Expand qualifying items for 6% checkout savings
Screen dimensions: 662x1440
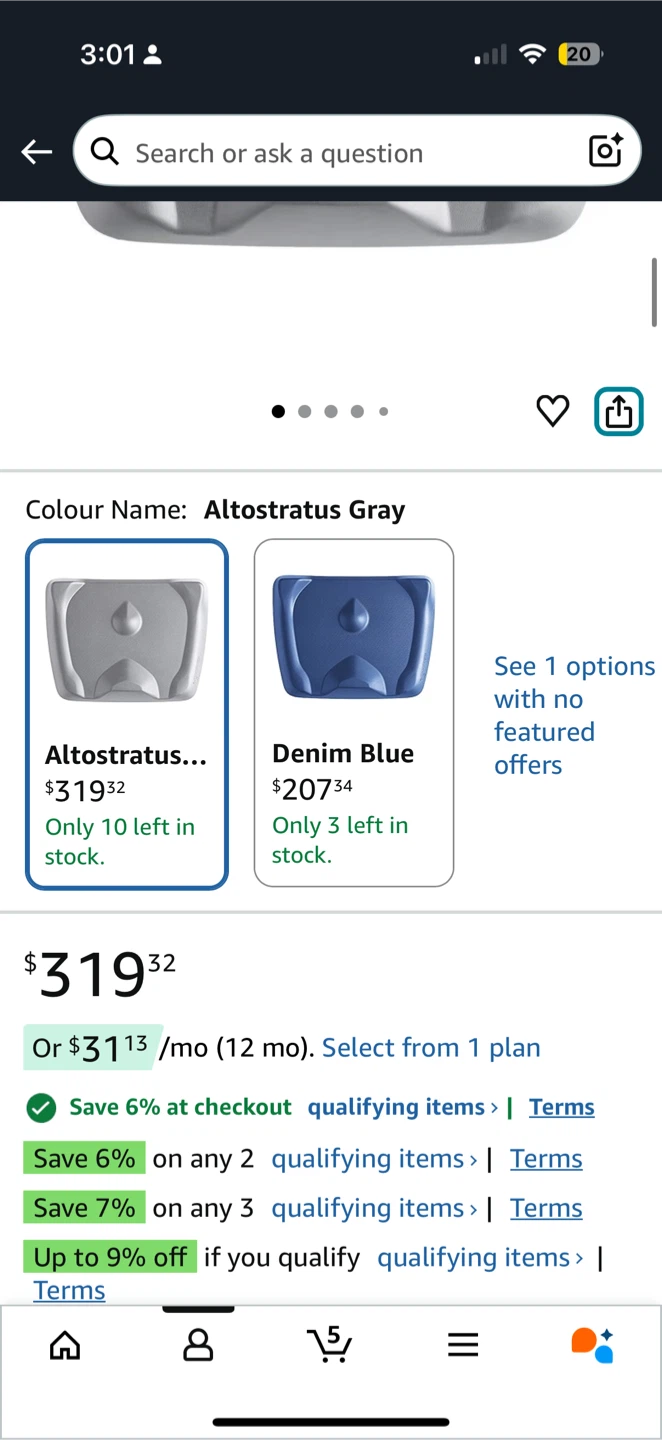click(x=402, y=1107)
